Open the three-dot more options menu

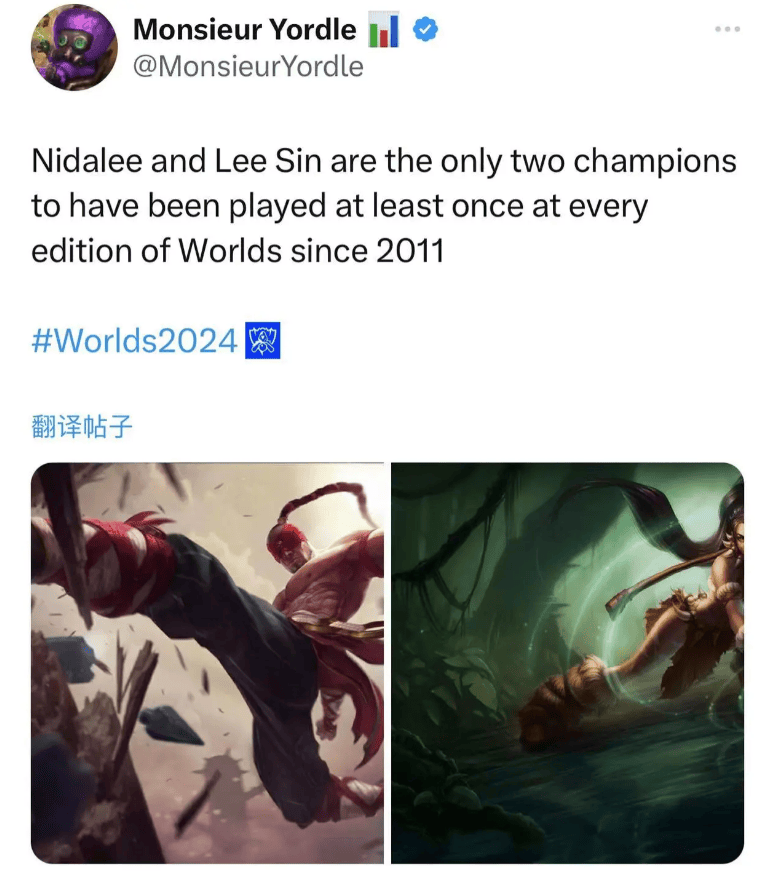[728, 29]
